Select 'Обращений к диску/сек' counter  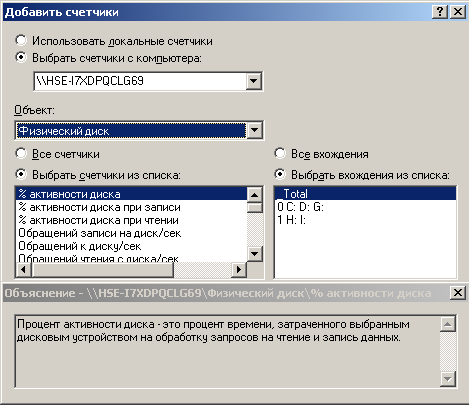(x=131, y=246)
